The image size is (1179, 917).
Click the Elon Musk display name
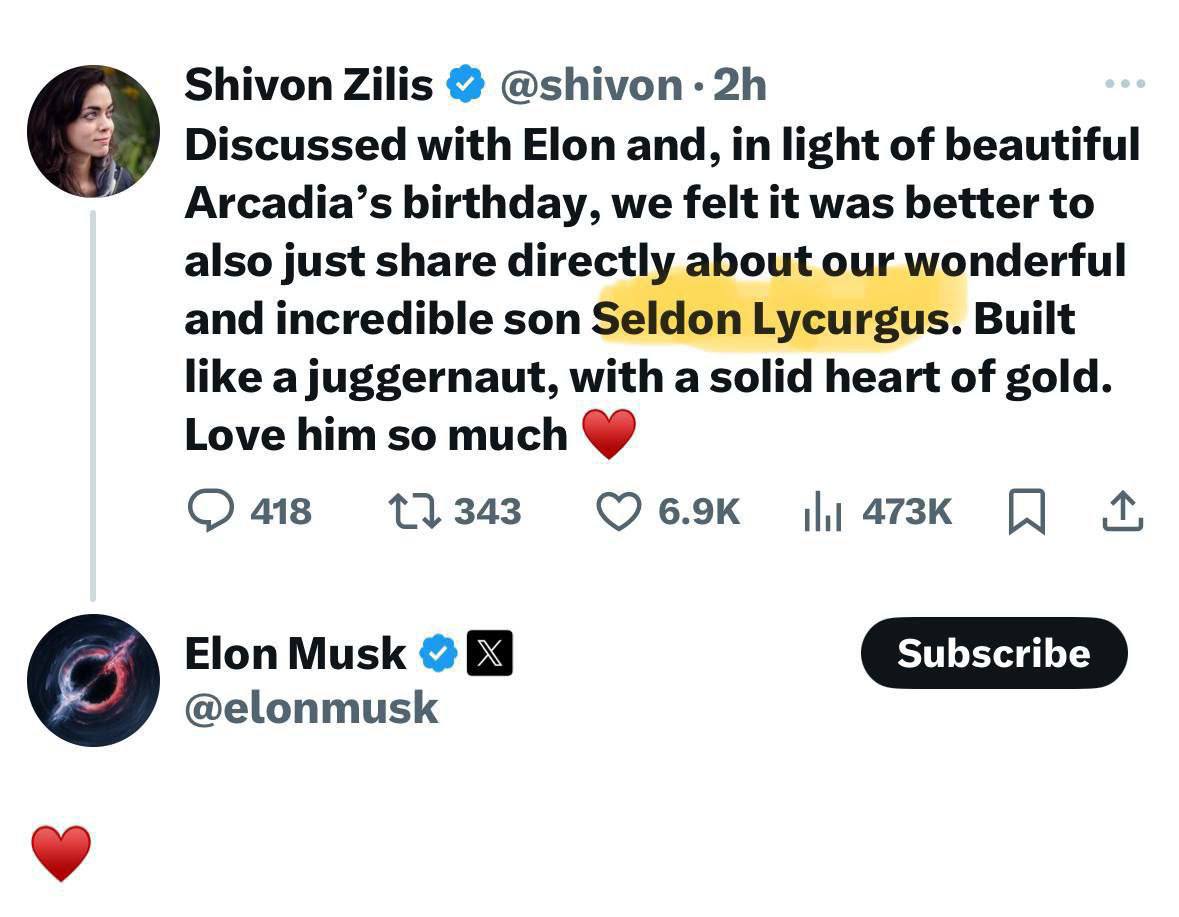pyautogui.click(x=295, y=654)
